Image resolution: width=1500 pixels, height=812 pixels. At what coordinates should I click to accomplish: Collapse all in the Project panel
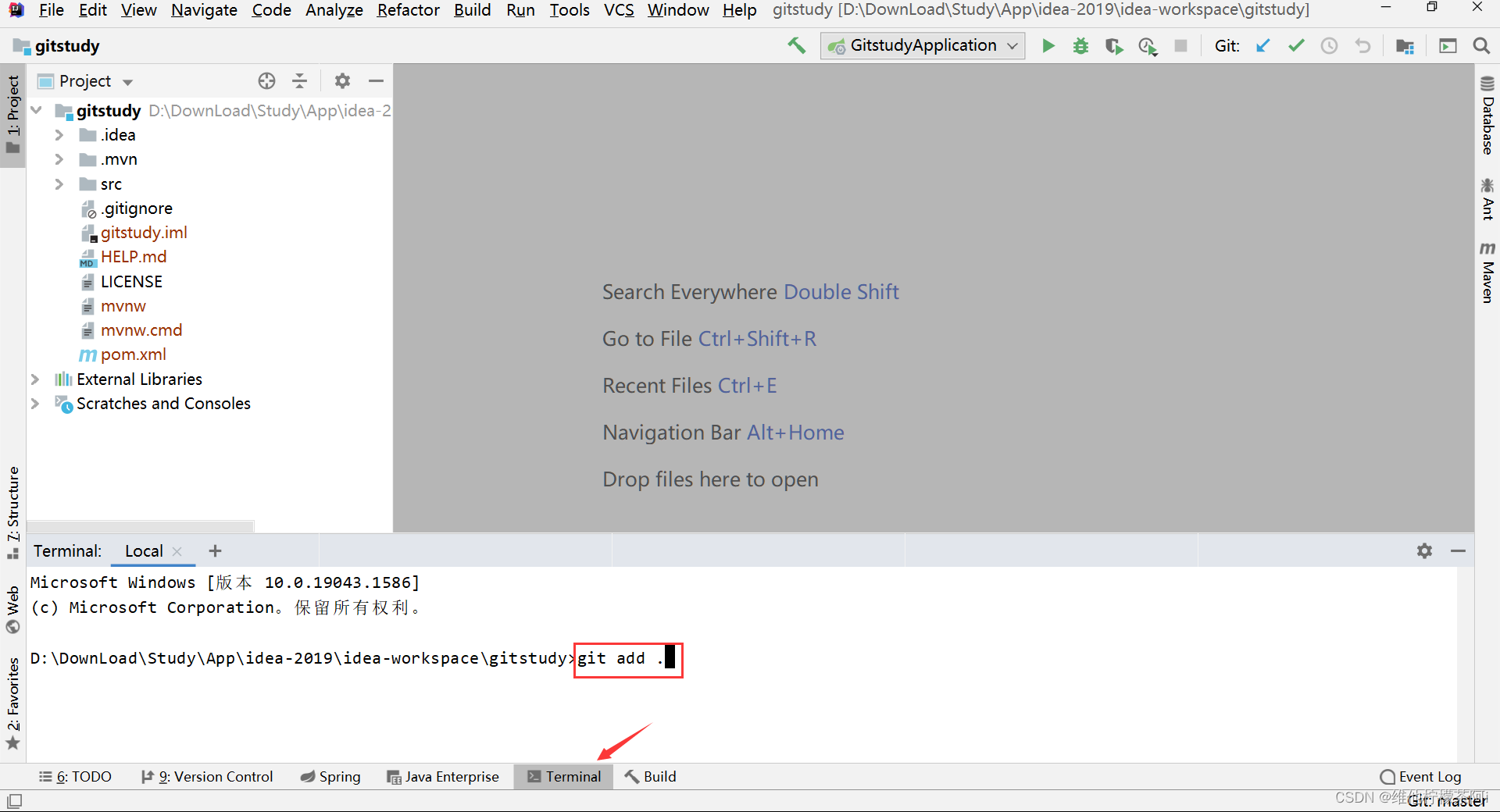tap(299, 80)
